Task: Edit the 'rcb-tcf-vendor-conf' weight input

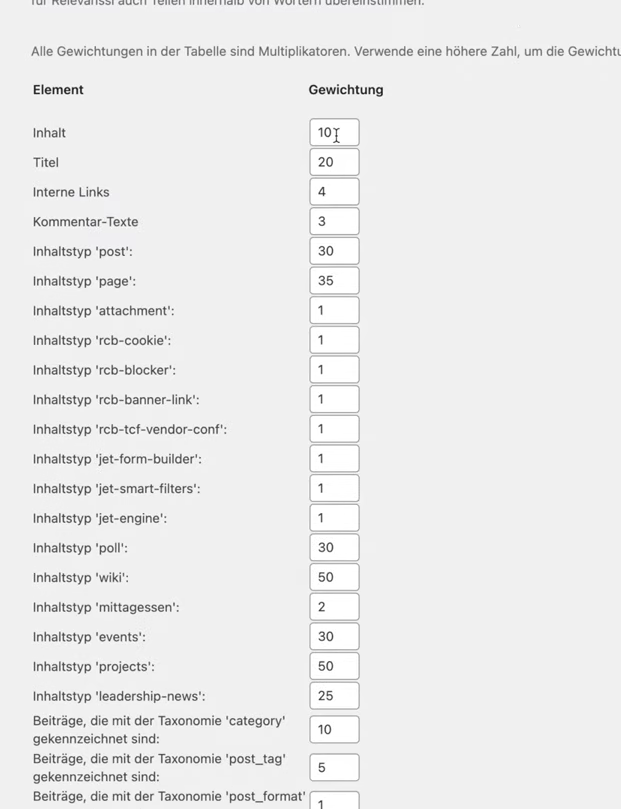Action: (335, 428)
